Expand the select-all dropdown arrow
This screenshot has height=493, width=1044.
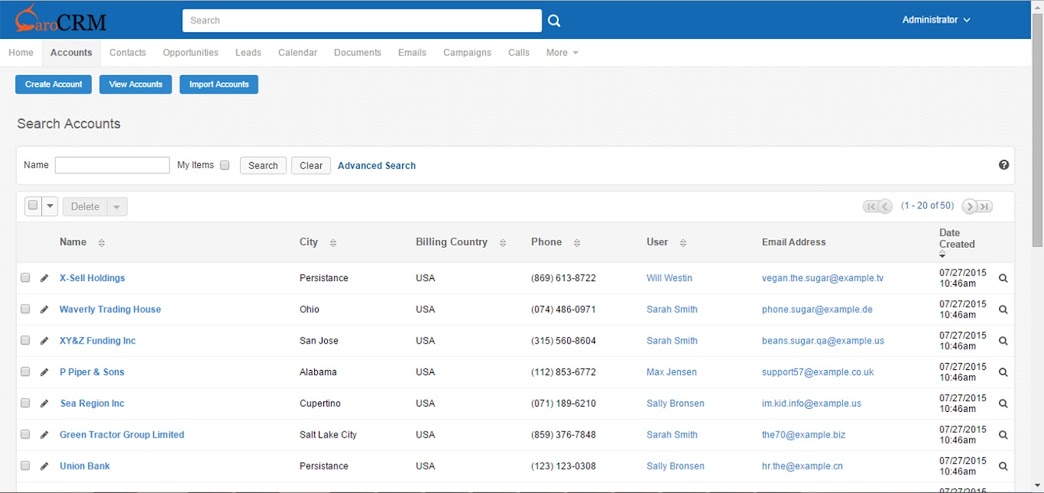[50, 207]
